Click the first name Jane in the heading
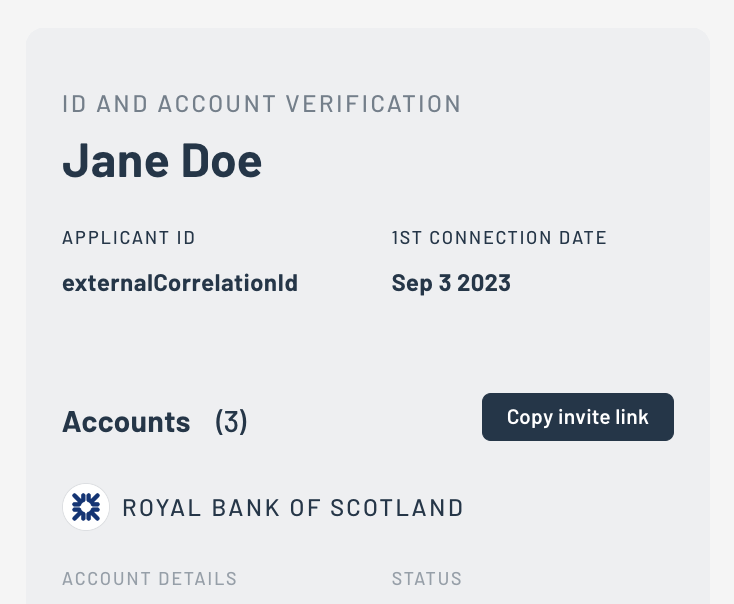Screen dimensions: 734x604 pyautogui.click(x=112, y=161)
